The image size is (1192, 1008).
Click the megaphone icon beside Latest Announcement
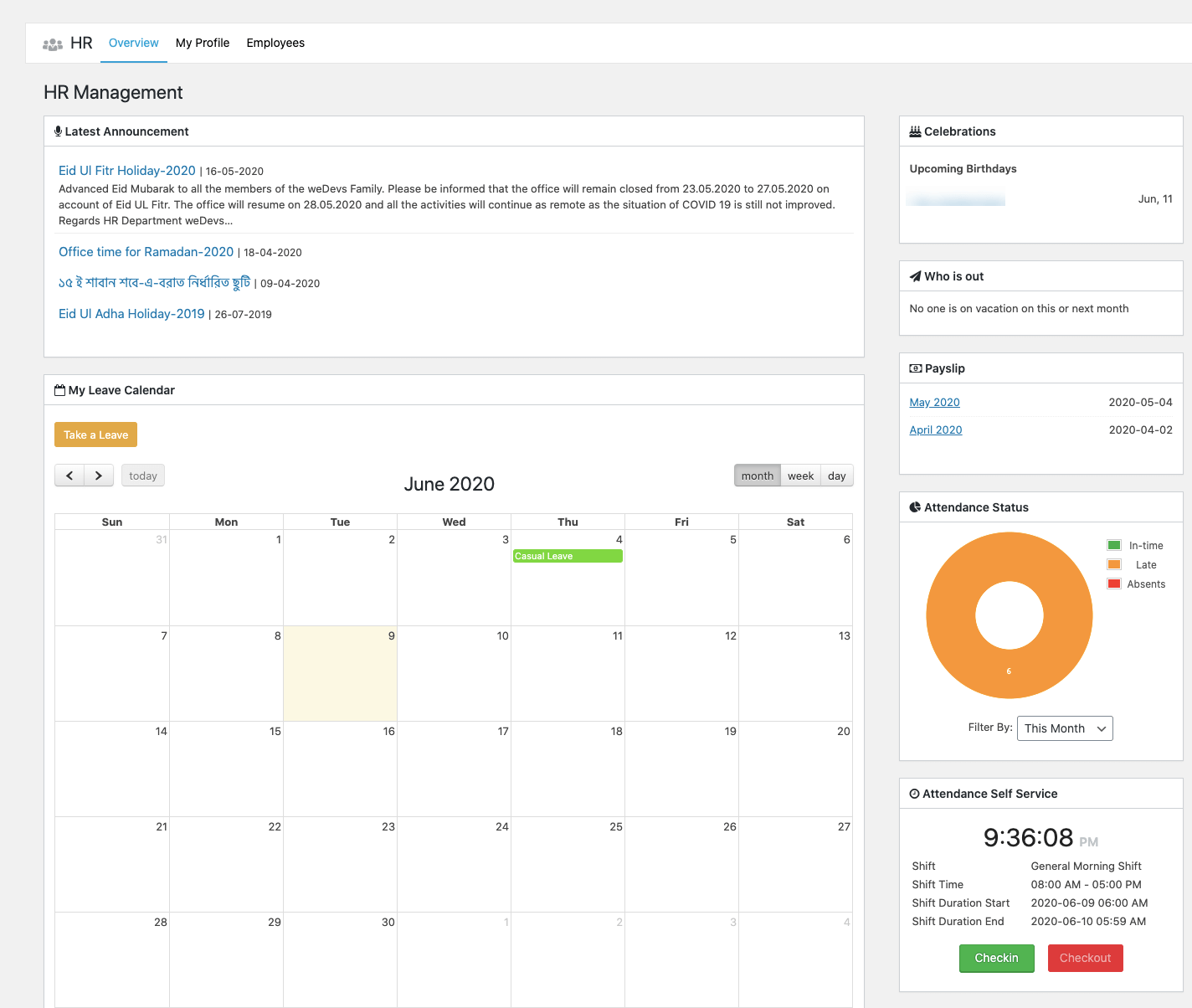(x=58, y=131)
